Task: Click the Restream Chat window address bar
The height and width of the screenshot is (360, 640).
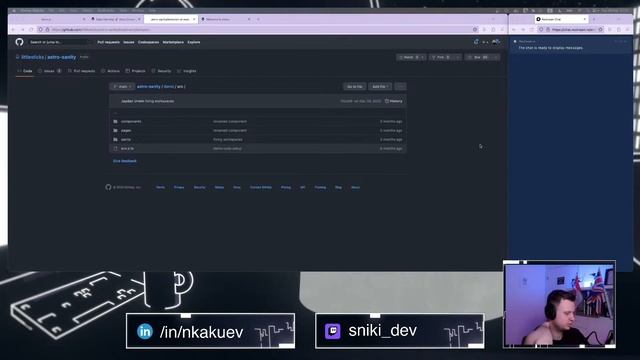Action: 571,29
